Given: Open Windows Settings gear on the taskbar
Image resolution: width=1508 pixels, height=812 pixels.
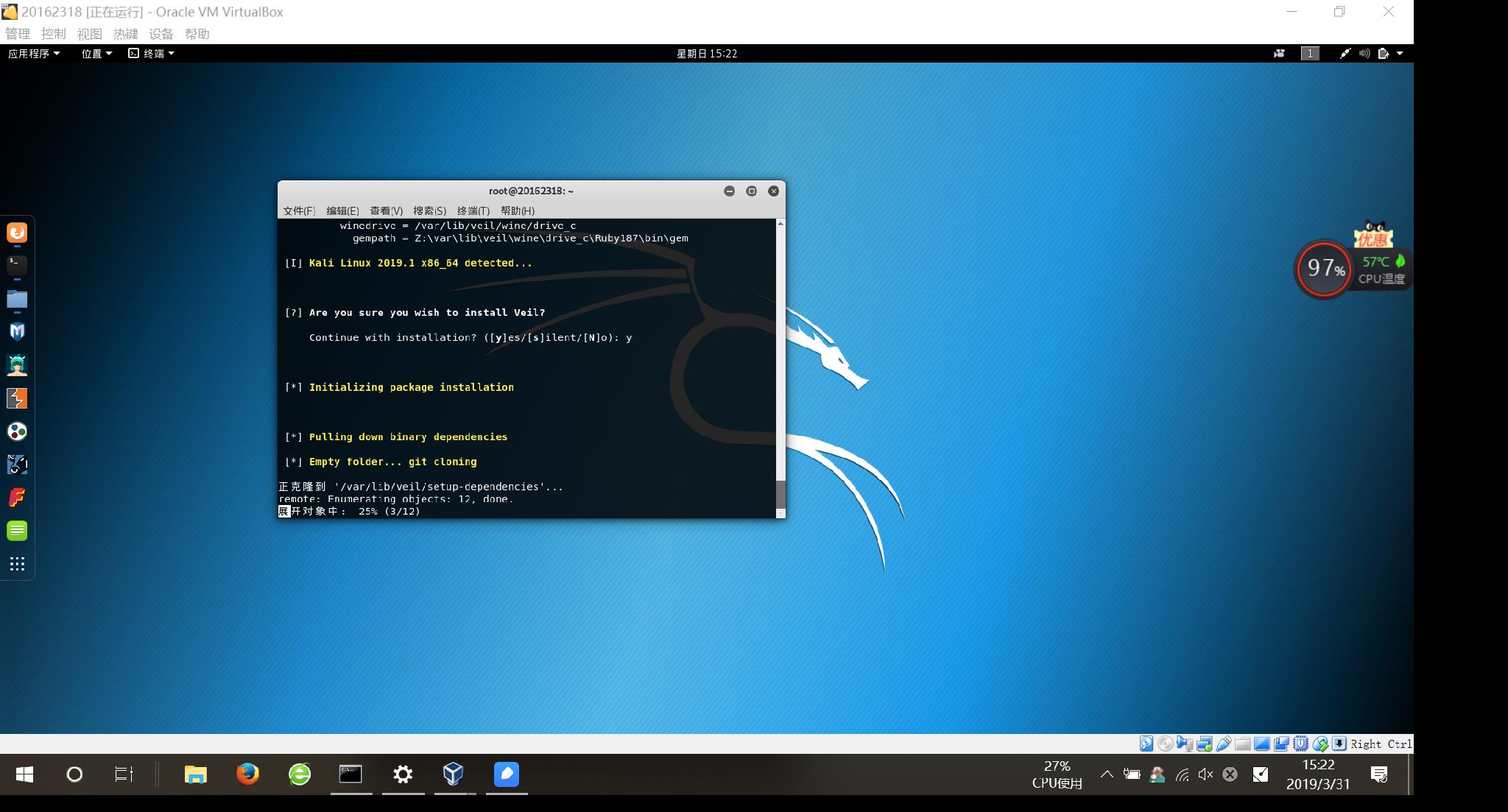Looking at the screenshot, I should point(403,774).
